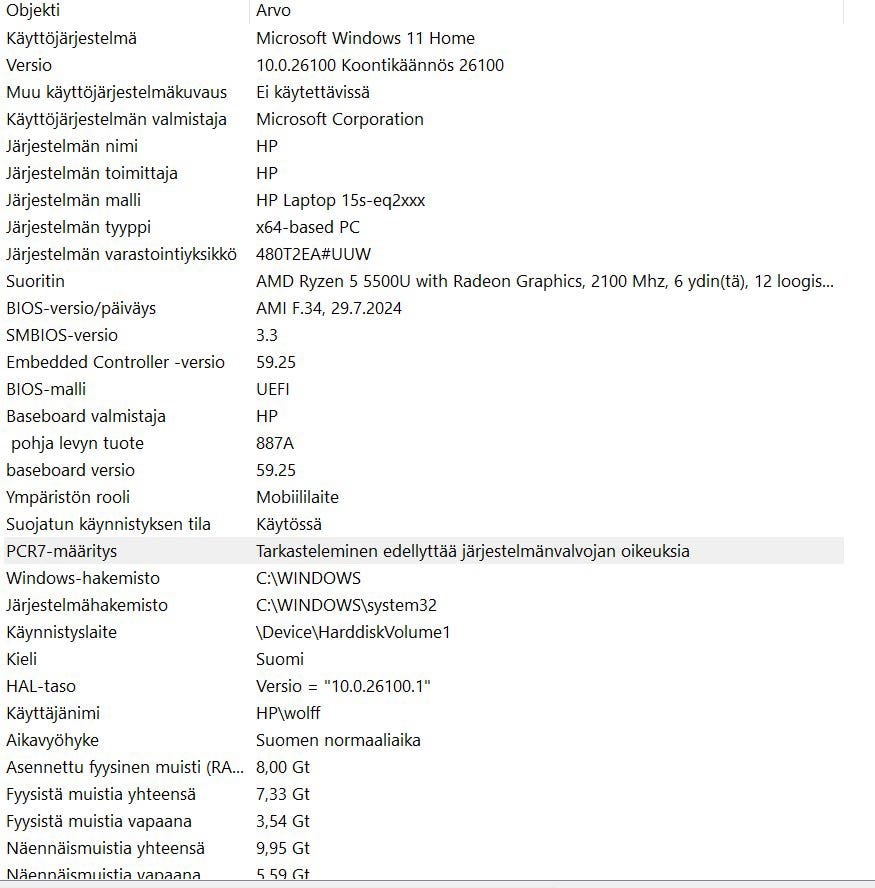This screenshot has height=888, width=875.
Task: Click the value HP Laptop 15s-eq2xxx
Action: (x=340, y=200)
